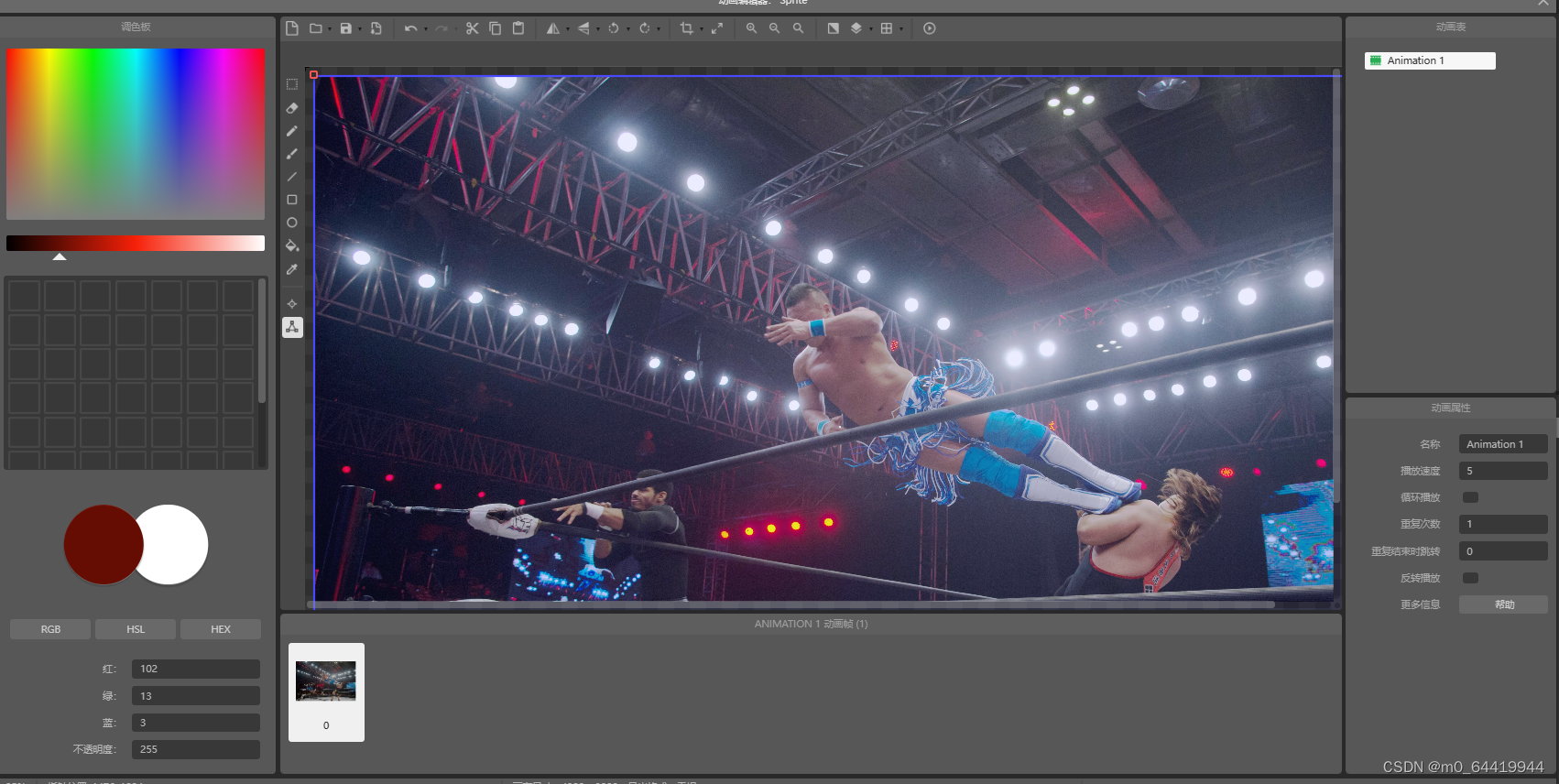Cut selection with the scissors icon
This screenshot has width=1559, height=784.
point(472,28)
